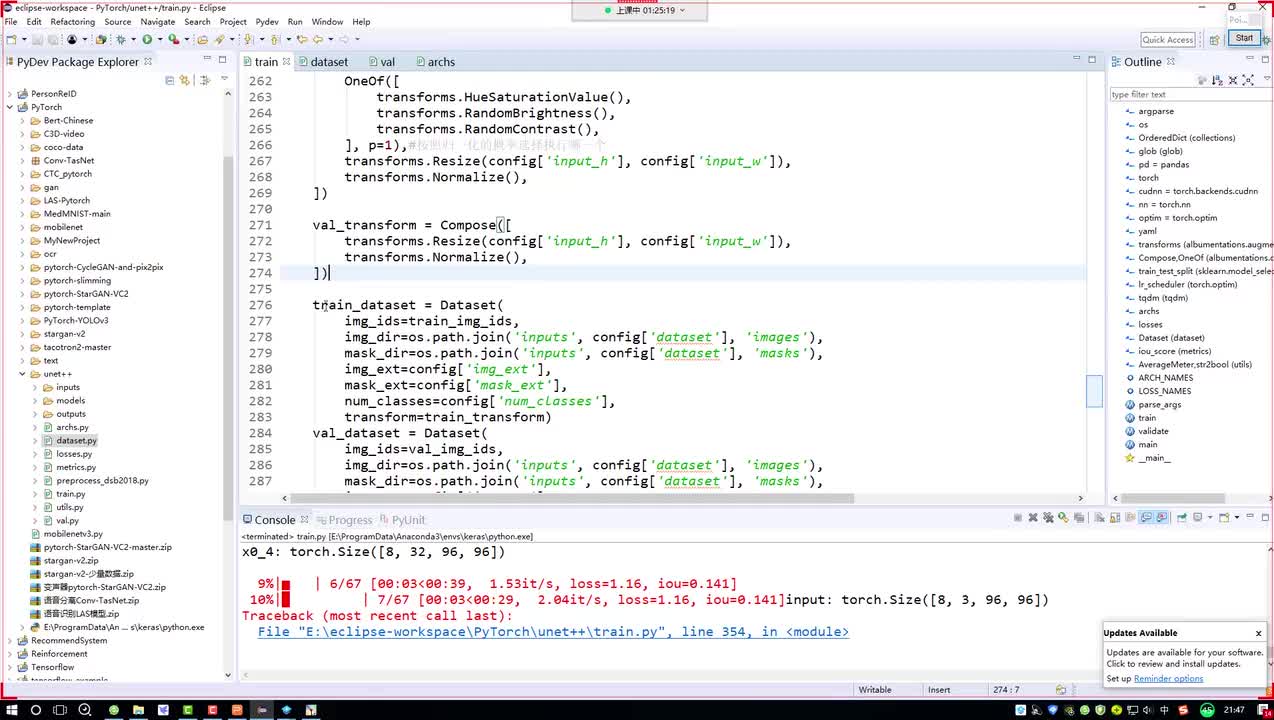Select train.py in Package Explorer
This screenshot has height=720, width=1274.
click(x=71, y=494)
